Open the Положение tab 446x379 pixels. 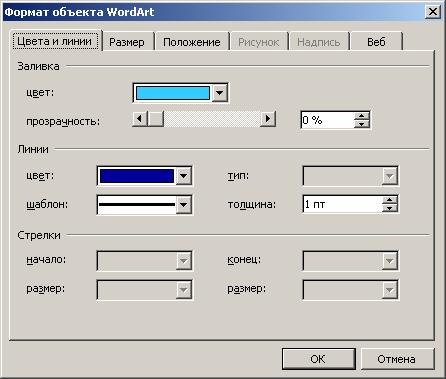click(192, 42)
